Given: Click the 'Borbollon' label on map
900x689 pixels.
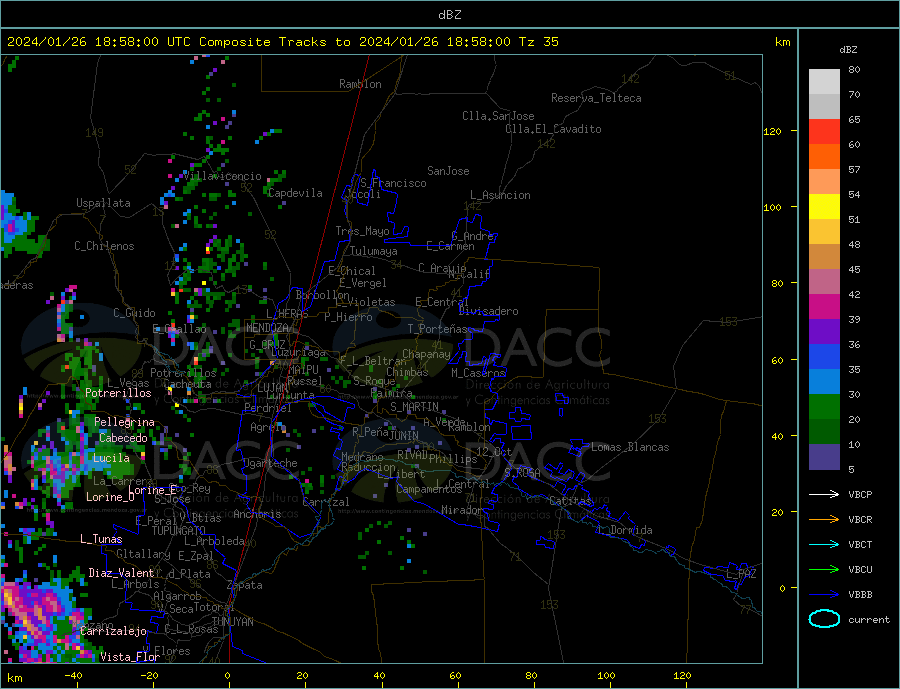Looking at the screenshot, I should [x=323, y=295].
